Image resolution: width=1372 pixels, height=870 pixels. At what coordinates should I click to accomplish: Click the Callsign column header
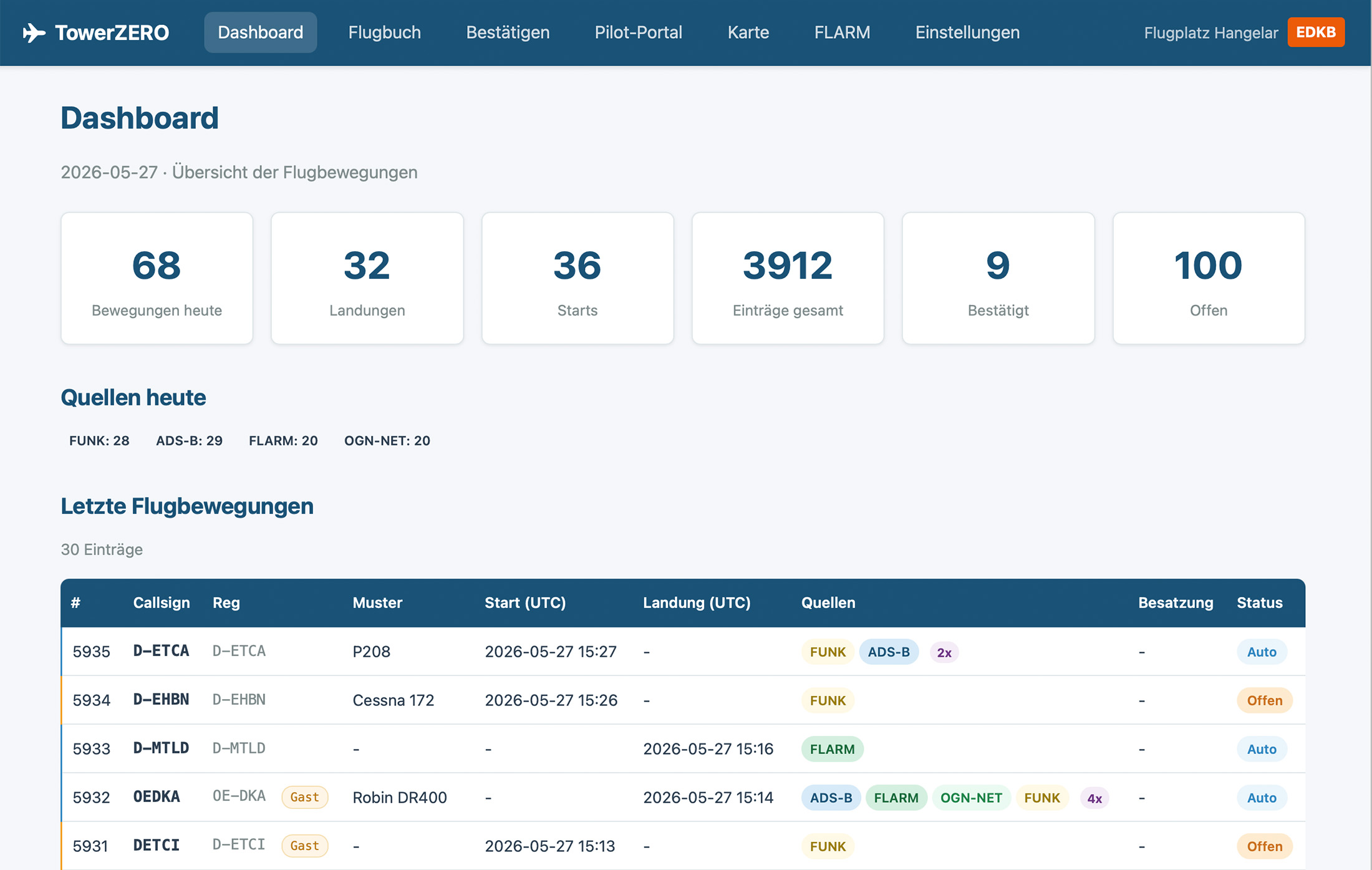pyautogui.click(x=162, y=602)
